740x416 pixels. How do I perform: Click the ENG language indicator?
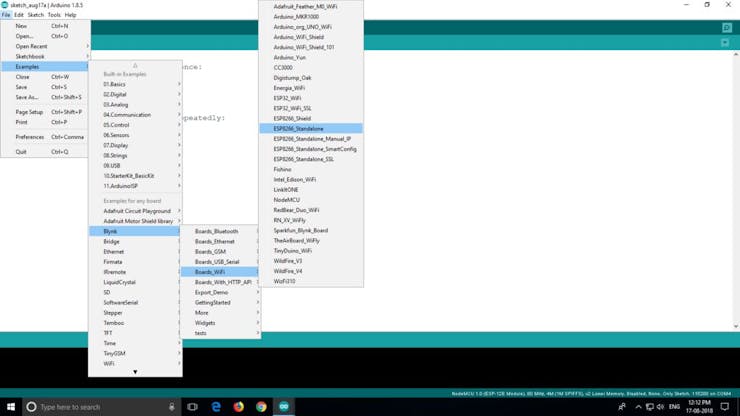click(x=674, y=407)
